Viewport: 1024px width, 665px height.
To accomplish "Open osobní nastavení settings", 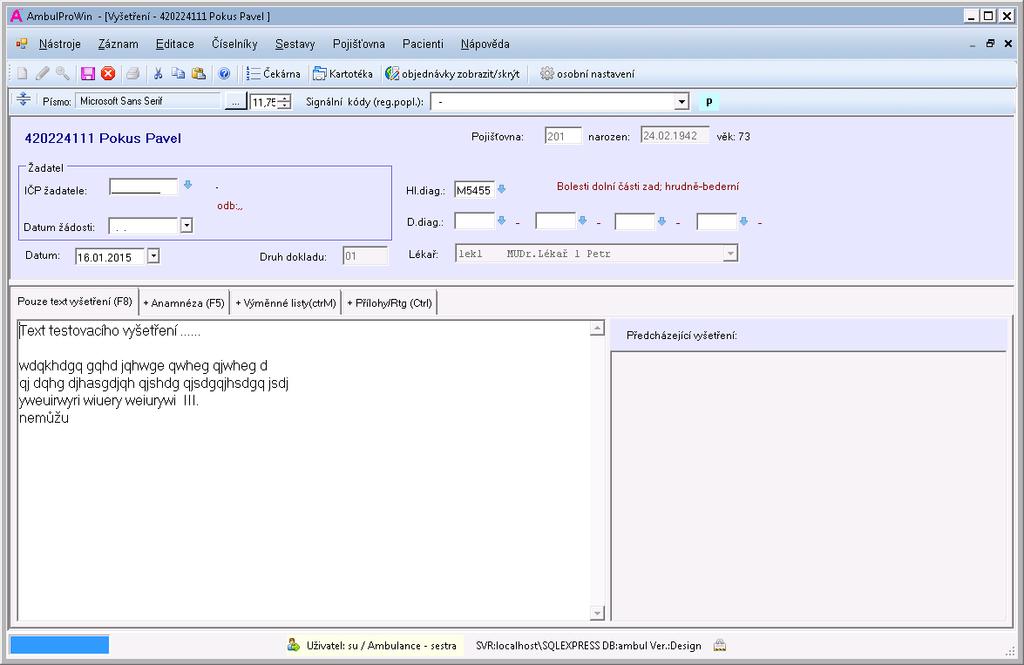I will (587, 74).
